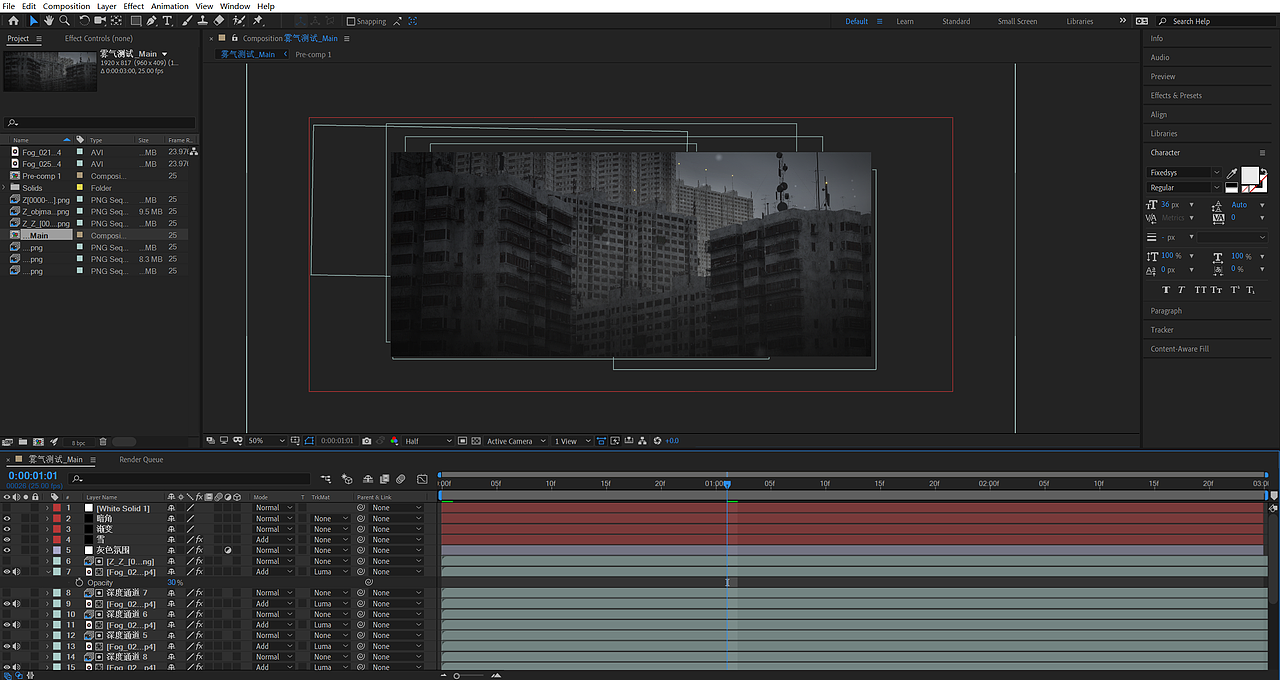Open the Fixedsys font family dropdown
Screen dimensions: 1280x680
(x=1184, y=173)
